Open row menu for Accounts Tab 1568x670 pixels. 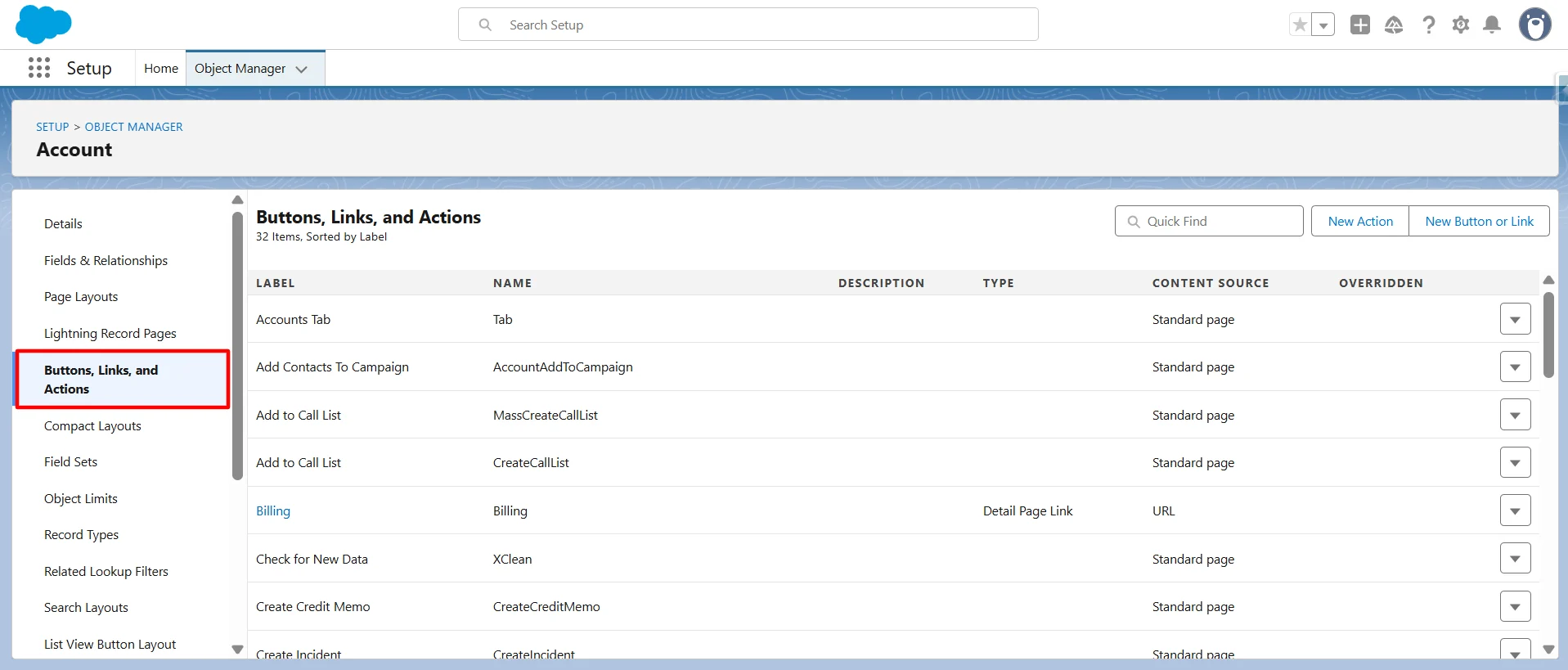(1515, 319)
